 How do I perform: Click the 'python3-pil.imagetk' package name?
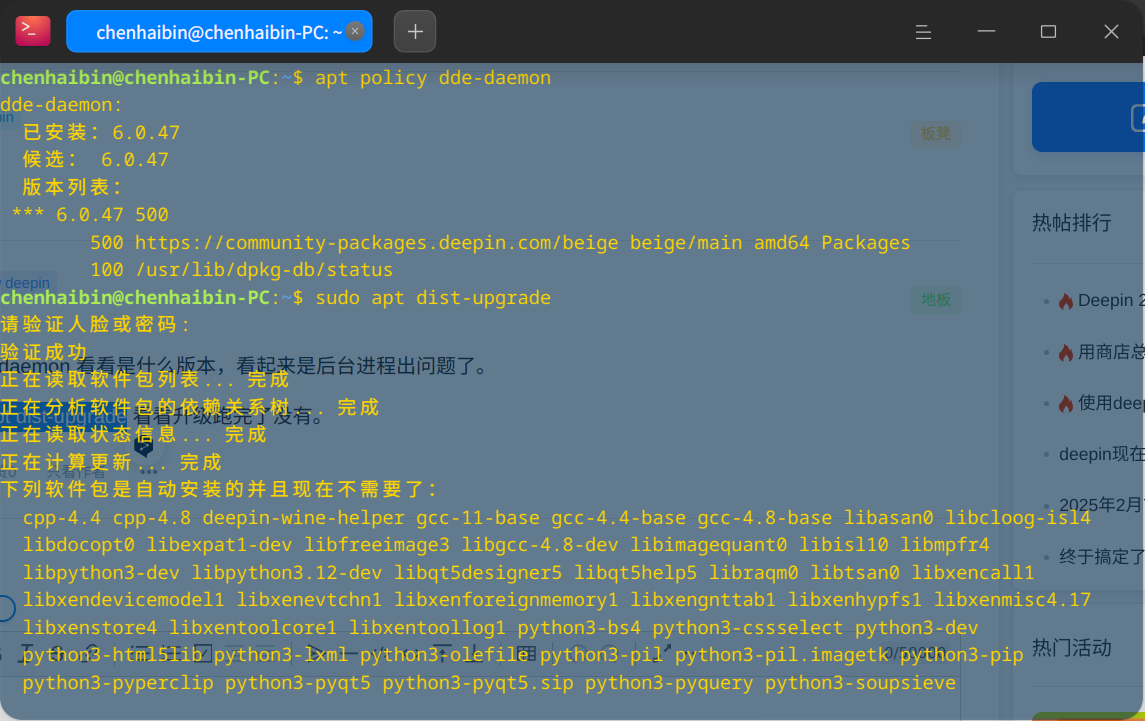(781, 655)
